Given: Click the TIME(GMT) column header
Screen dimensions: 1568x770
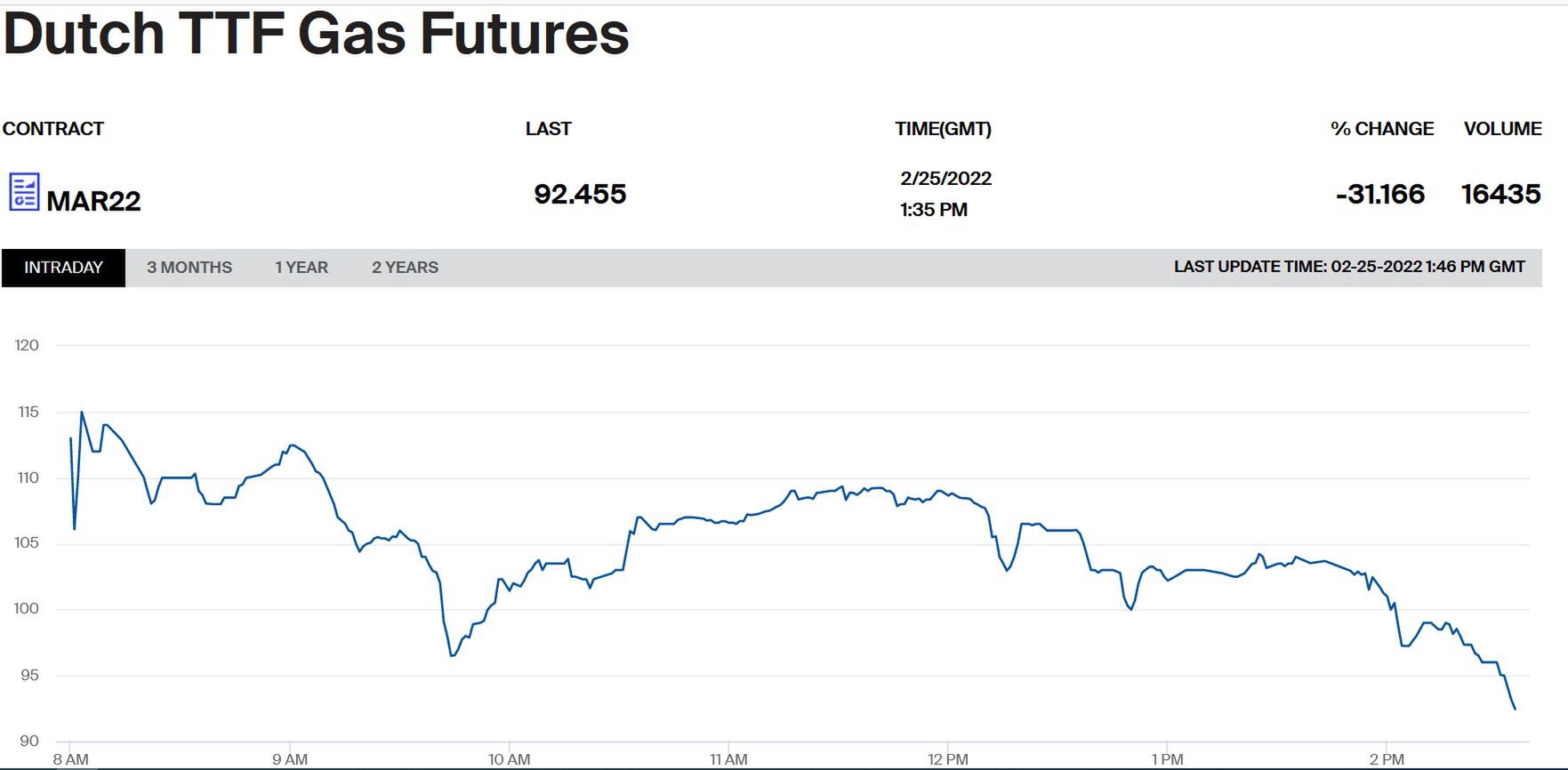Looking at the screenshot, I should (943, 129).
